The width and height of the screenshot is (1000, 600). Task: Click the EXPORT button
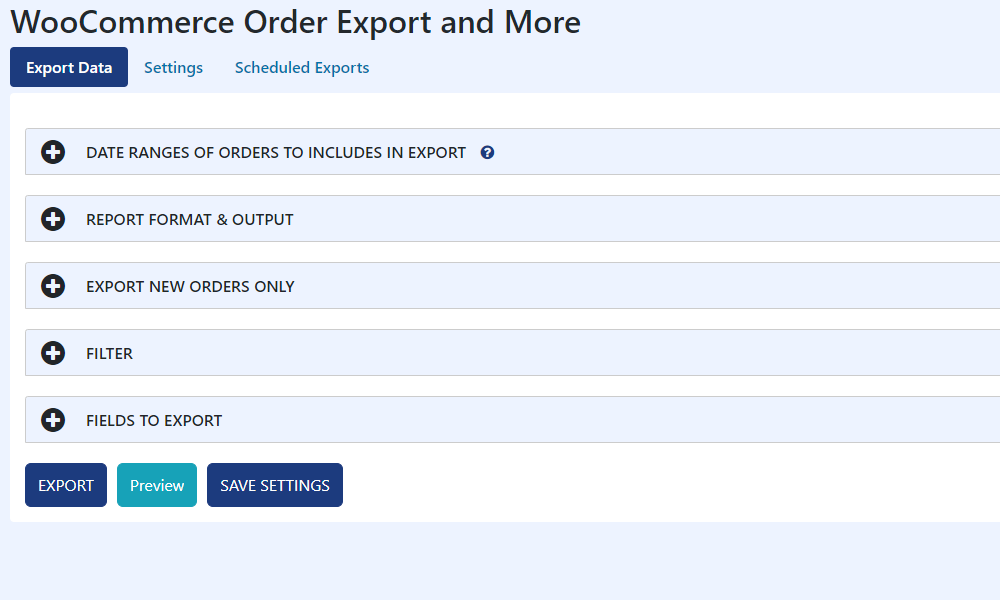click(65, 485)
